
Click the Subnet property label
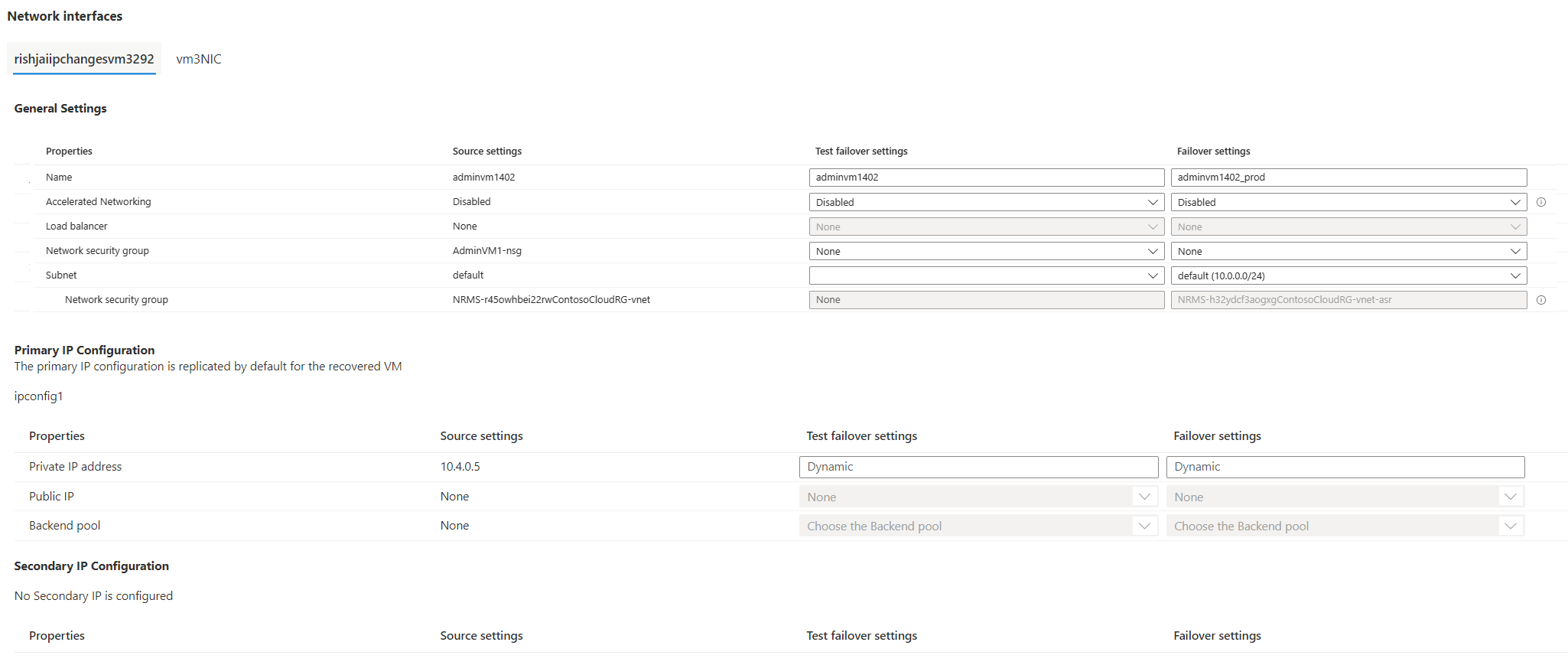[x=61, y=275]
